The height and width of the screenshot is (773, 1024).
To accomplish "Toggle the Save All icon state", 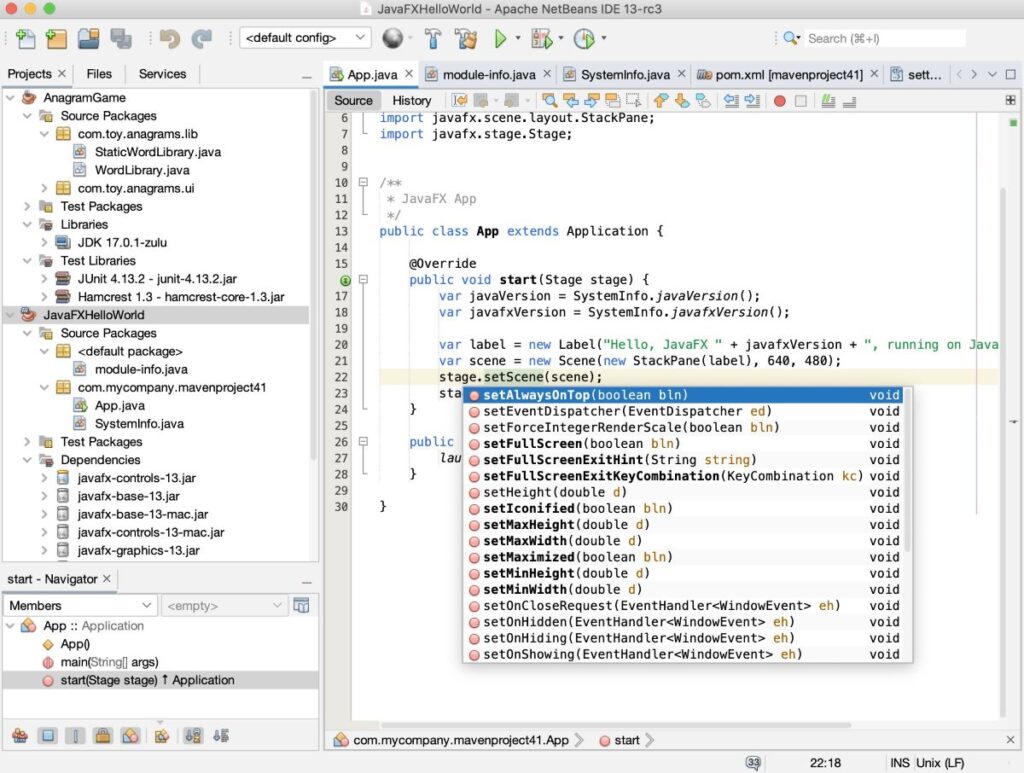I will [x=121, y=38].
